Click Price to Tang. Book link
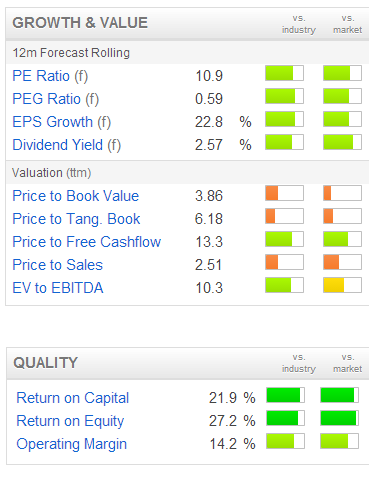Viewport: 369px width, 478px height. pyautogui.click(x=76, y=219)
